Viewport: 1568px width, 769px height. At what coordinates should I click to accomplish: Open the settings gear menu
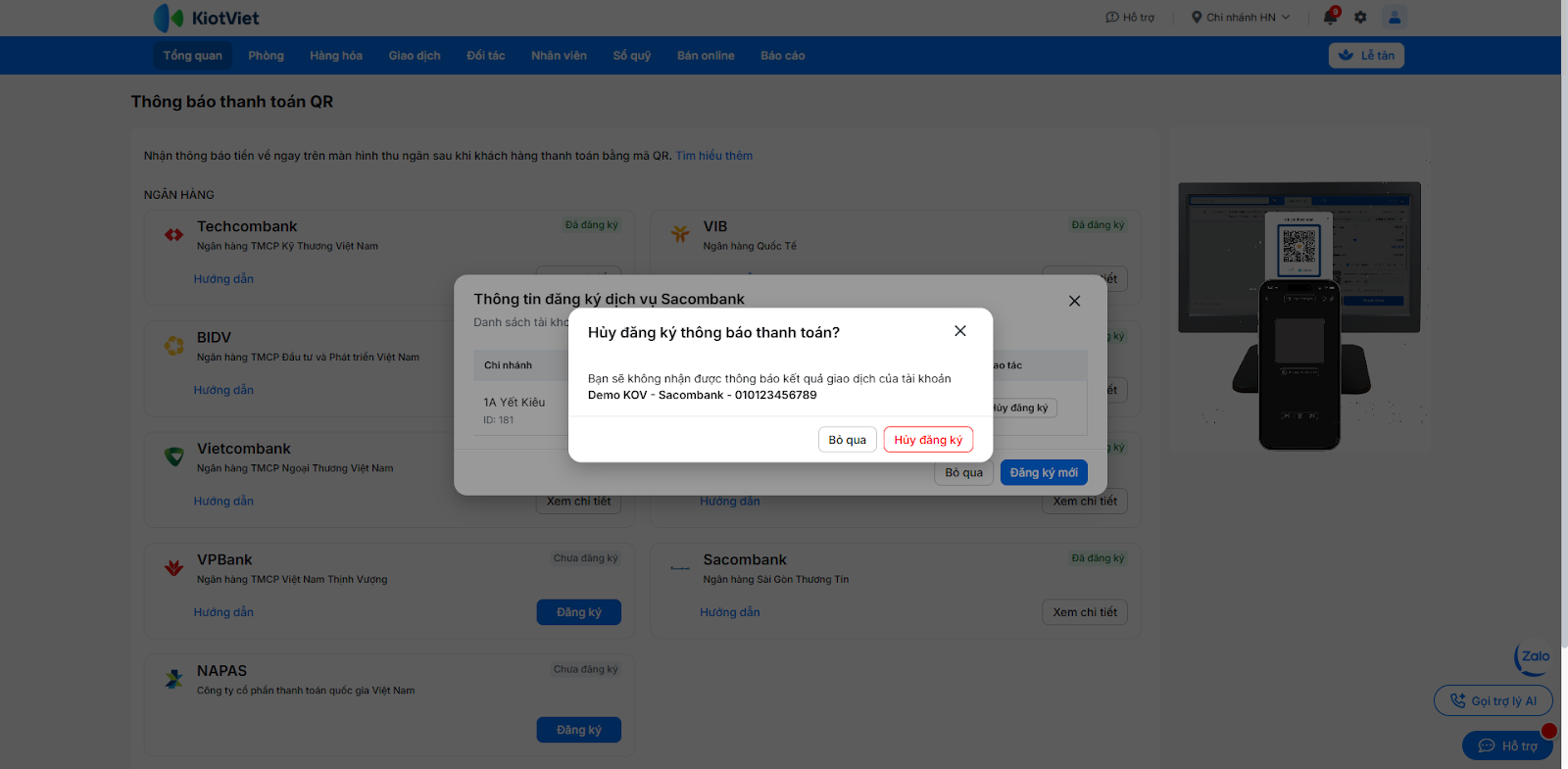[x=1360, y=18]
